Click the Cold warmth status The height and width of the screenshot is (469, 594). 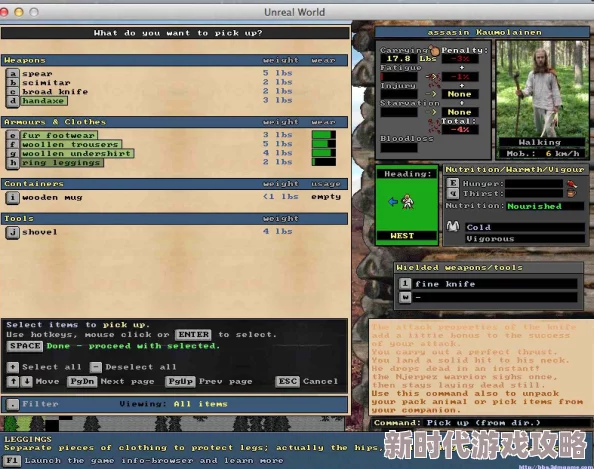click(x=525, y=227)
